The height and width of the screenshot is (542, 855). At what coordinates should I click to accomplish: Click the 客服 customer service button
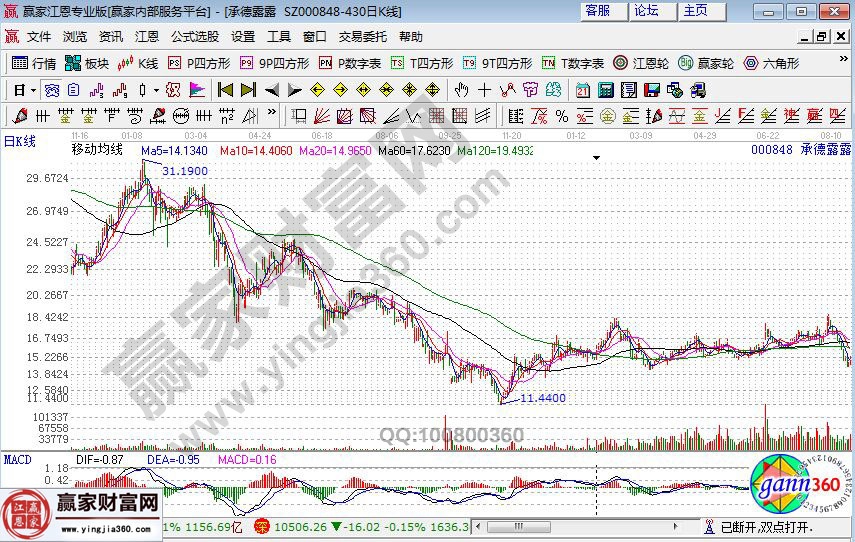(598, 11)
